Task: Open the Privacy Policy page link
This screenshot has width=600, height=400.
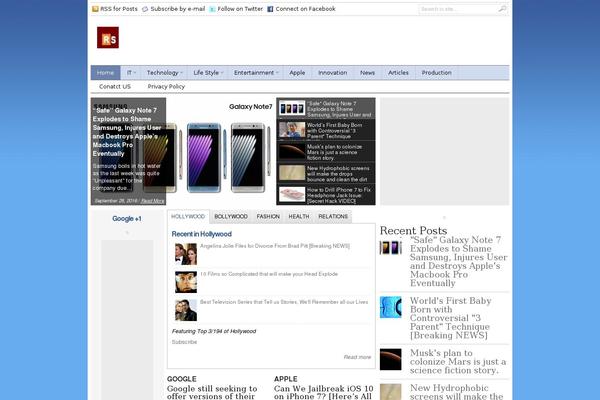Action: point(166,87)
